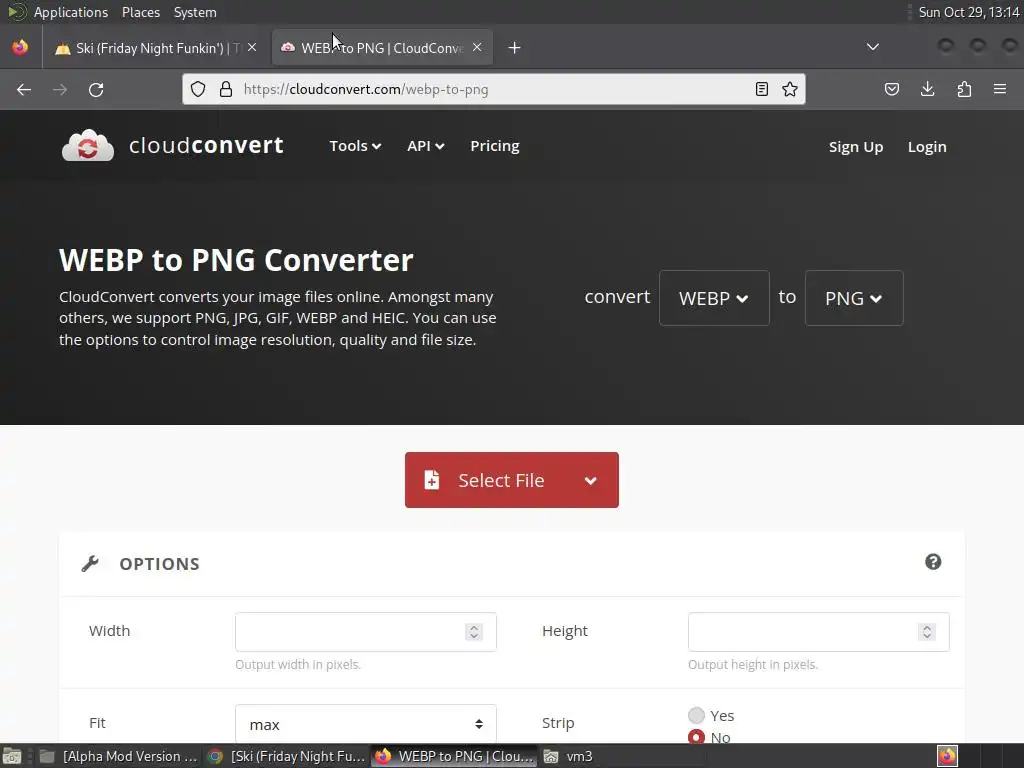Open the Fit dropdown showing max
The width and height of the screenshot is (1024, 768).
pos(366,724)
